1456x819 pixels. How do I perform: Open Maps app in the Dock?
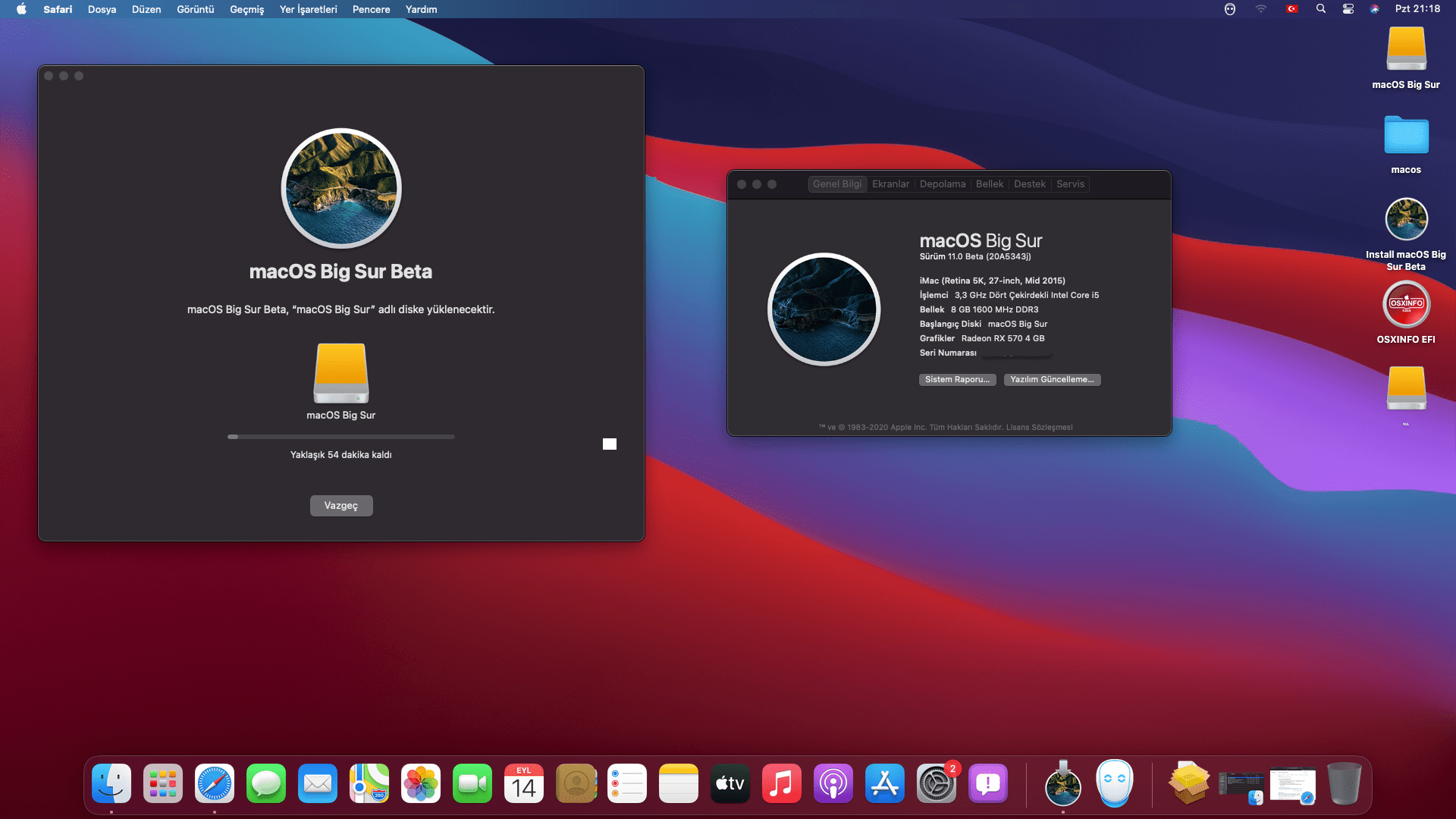(369, 783)
